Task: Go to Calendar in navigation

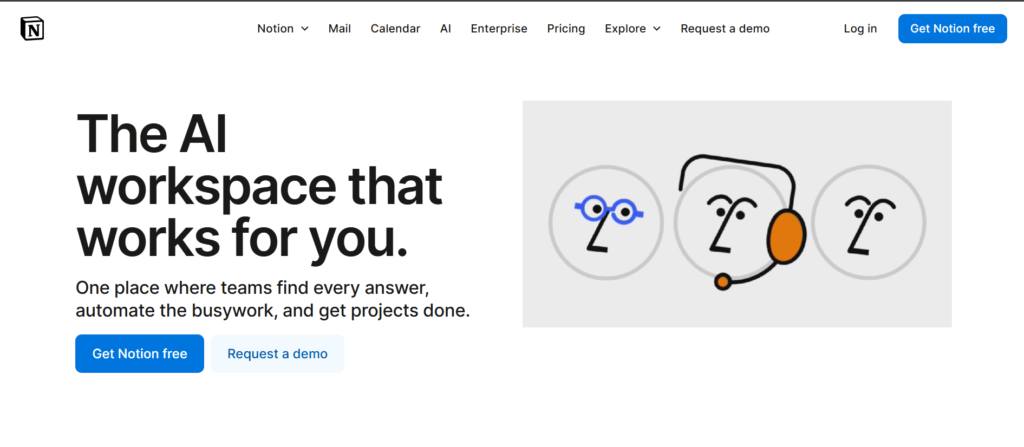Action: (395, 29)
